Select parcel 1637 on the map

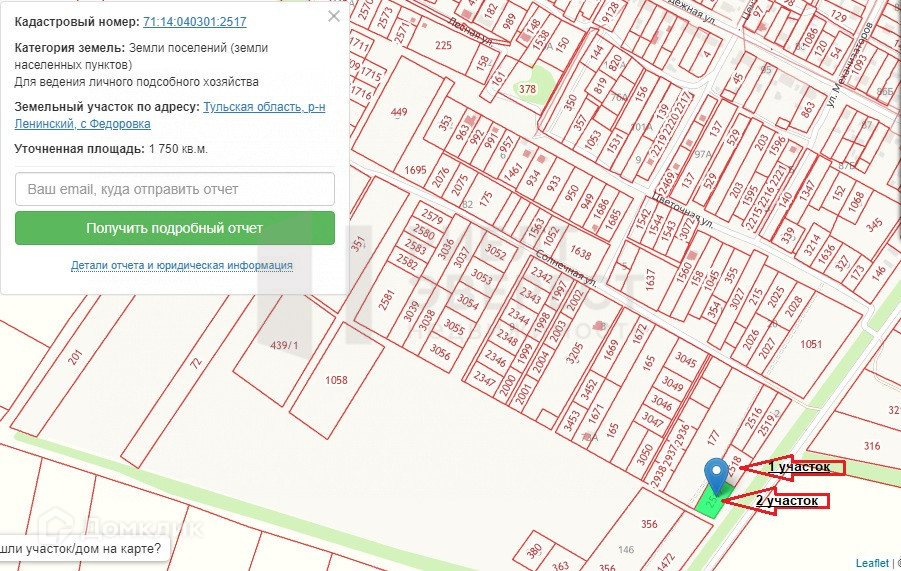tap(650, 280)
